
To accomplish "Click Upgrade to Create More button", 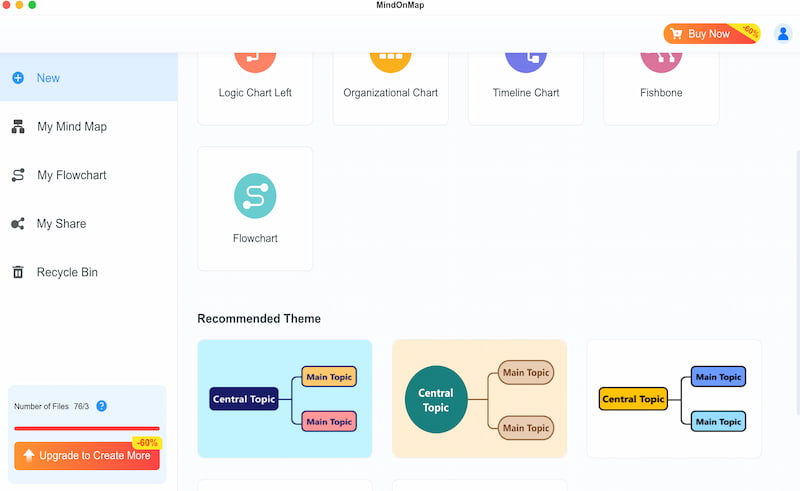I will point(87,456).
